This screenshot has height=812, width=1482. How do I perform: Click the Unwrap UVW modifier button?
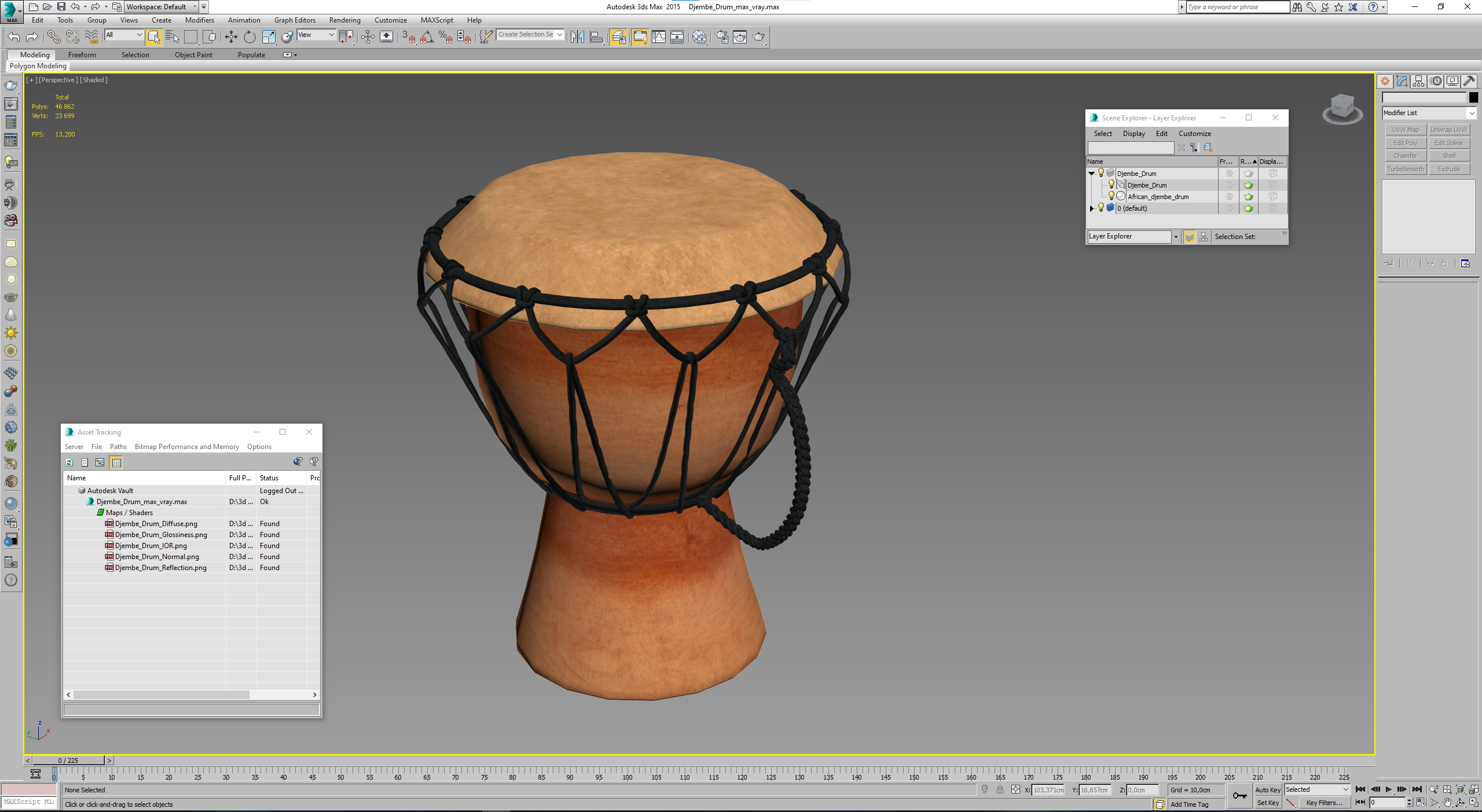click(x=1448, y=130)
